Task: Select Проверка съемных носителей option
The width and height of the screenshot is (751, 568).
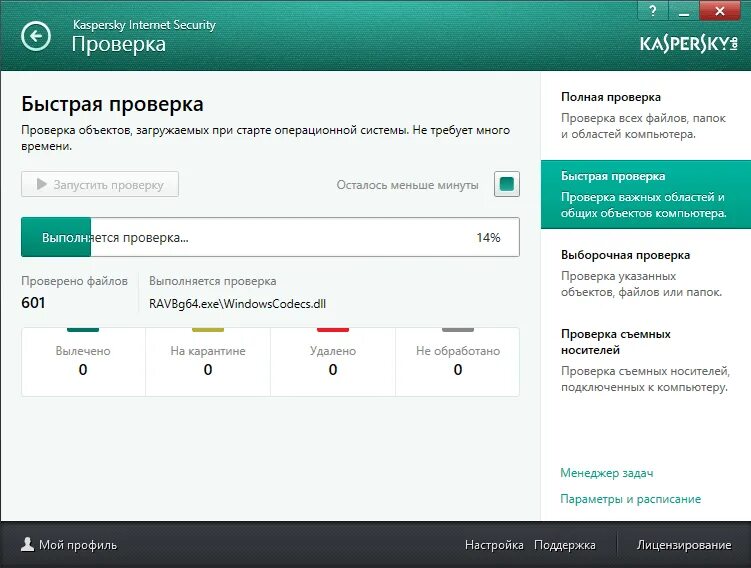Action: (x=646, y=360)
